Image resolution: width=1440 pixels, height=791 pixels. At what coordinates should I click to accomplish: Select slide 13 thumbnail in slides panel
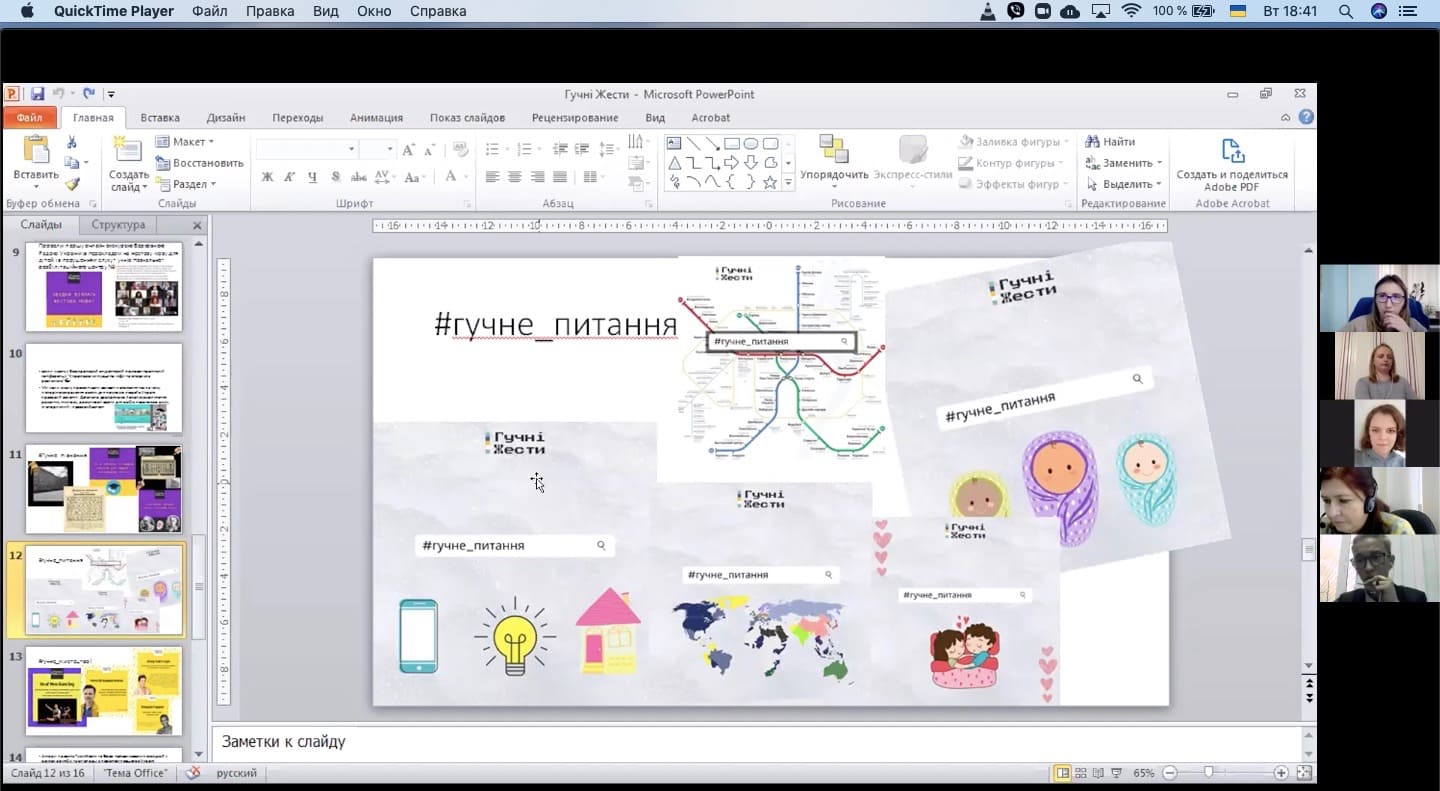(104, 691)
